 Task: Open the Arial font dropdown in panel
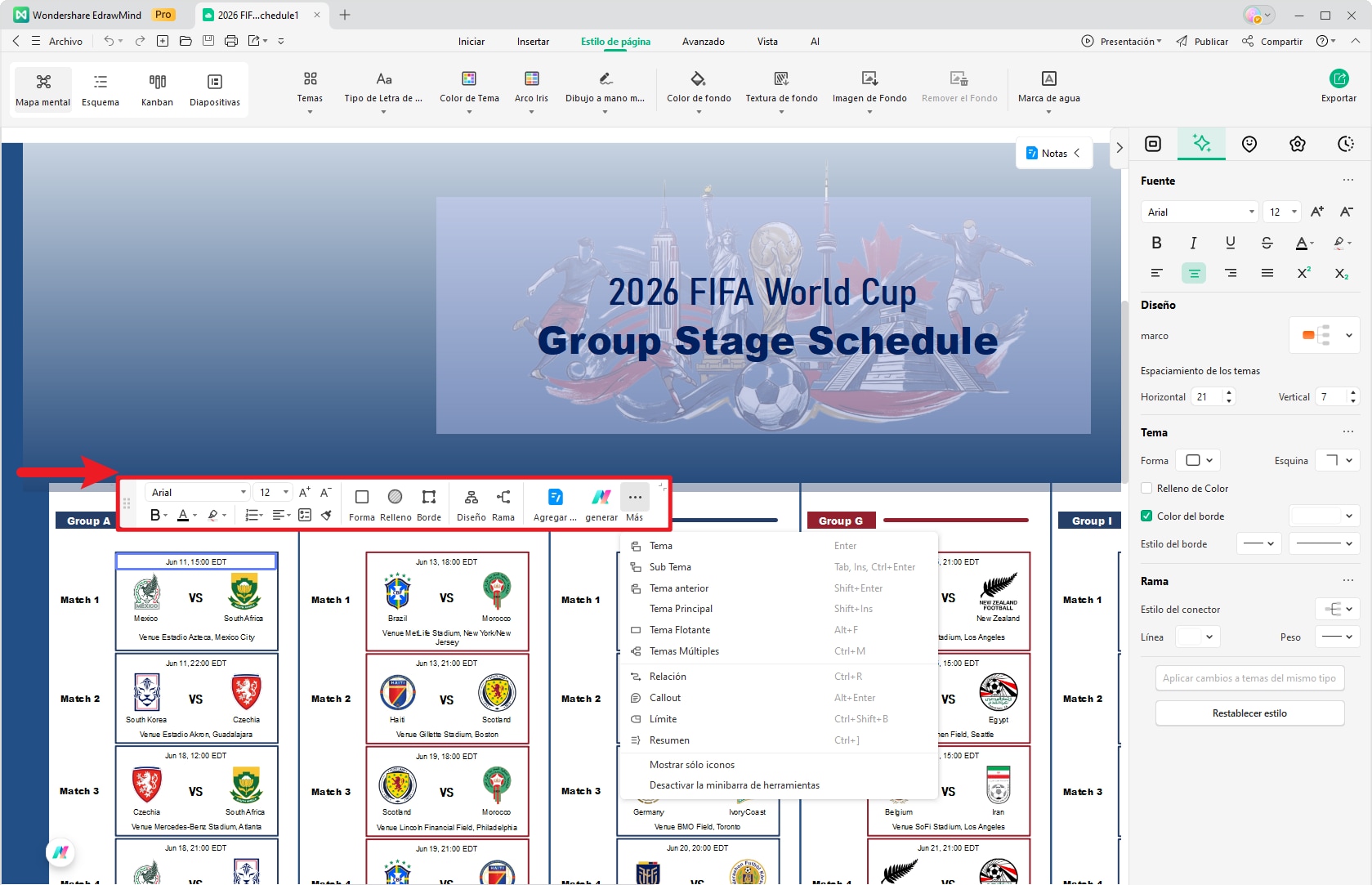pyautogui.click(x=1199, y=212)
